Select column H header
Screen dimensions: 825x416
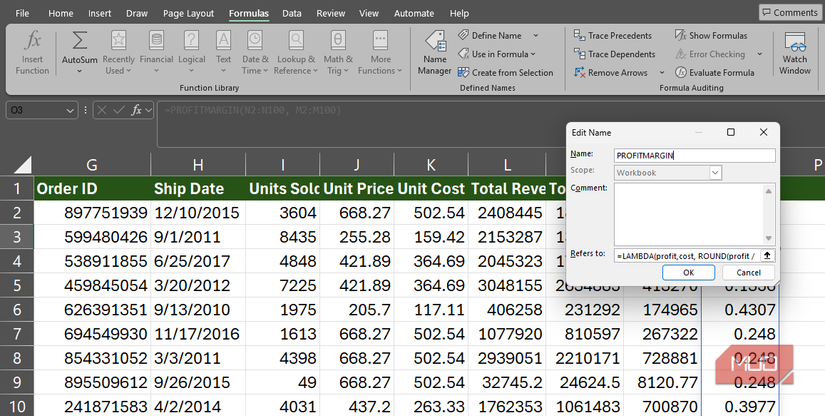point(198,165)
